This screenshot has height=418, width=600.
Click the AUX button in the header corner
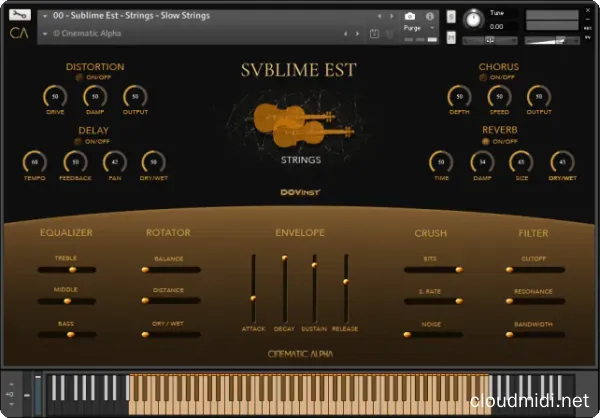coord(588,28)
